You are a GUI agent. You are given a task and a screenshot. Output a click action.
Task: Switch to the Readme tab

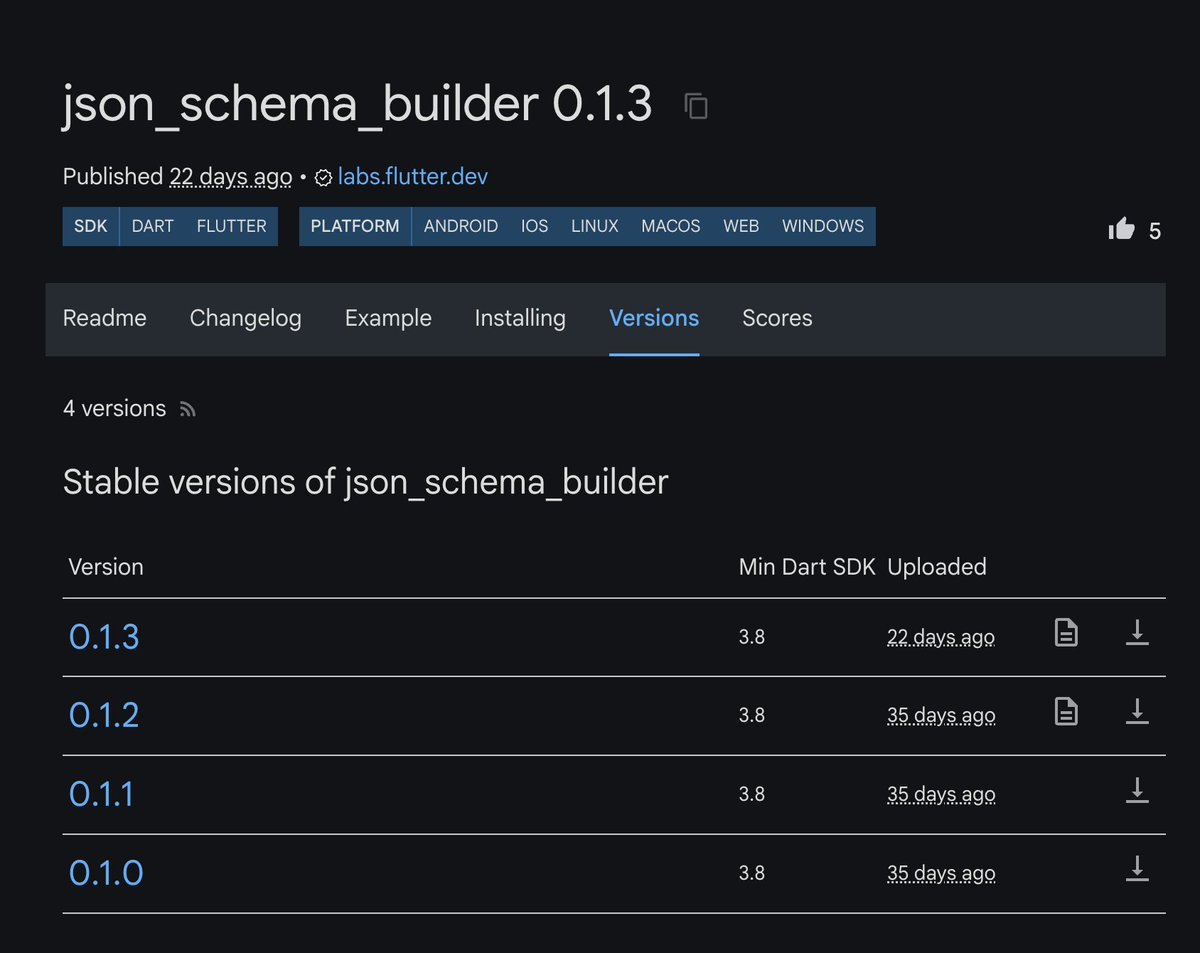pos(105,318)
